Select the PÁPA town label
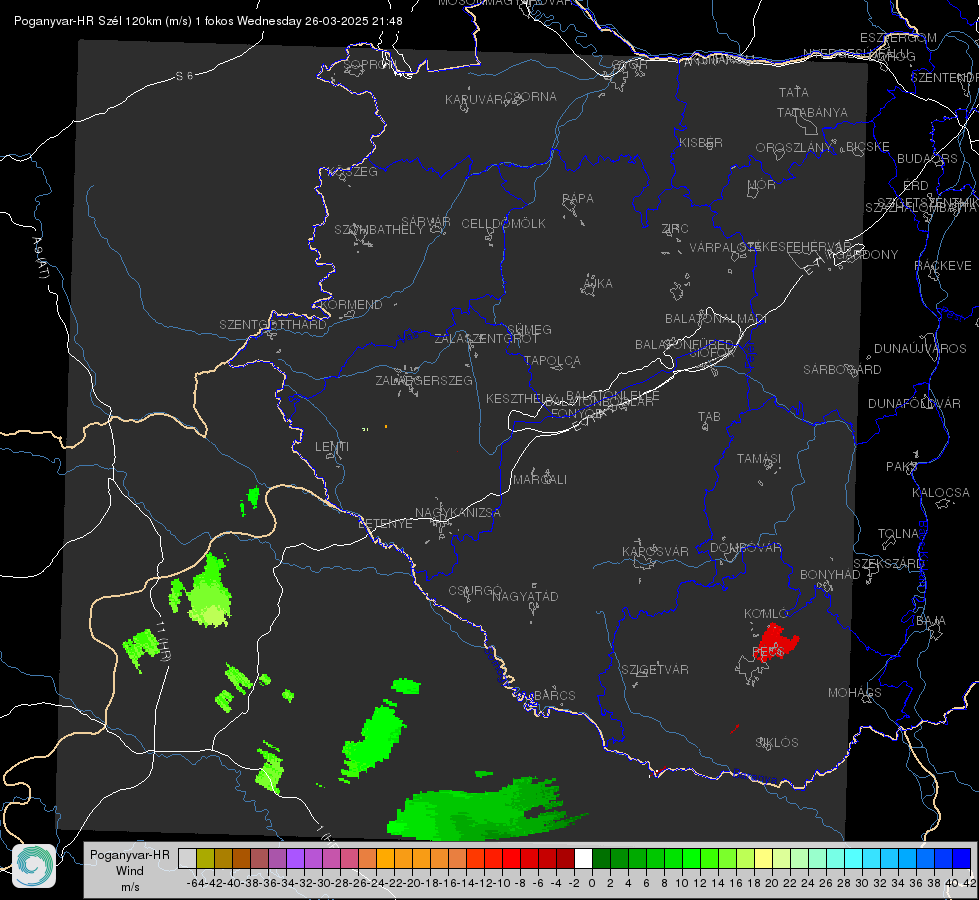The width and height of the screenshot is (979, 900). (x=578, y=199)
